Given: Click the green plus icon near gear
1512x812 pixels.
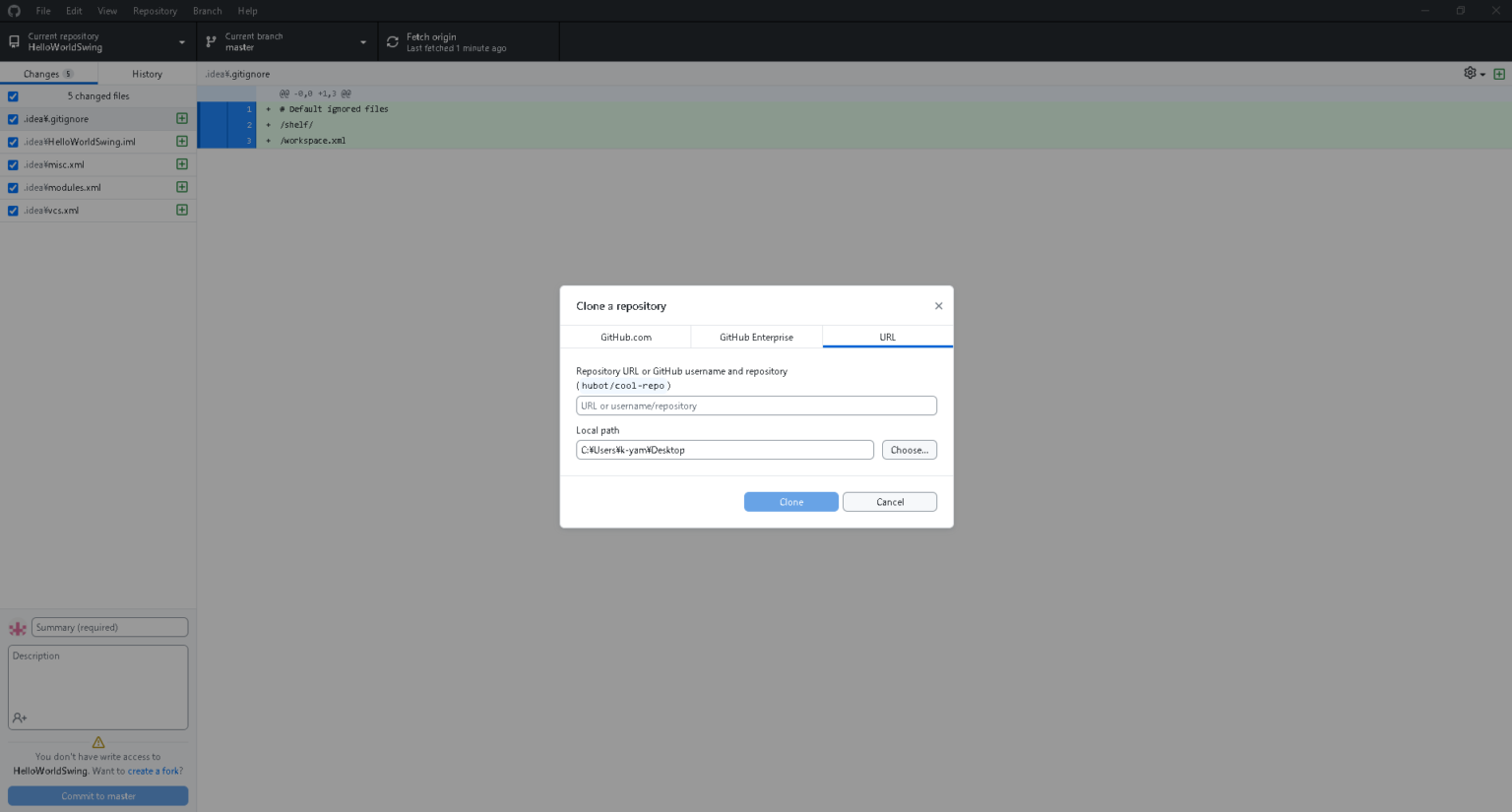Looking at the screenshot, I should click(x=1499, y=74).
